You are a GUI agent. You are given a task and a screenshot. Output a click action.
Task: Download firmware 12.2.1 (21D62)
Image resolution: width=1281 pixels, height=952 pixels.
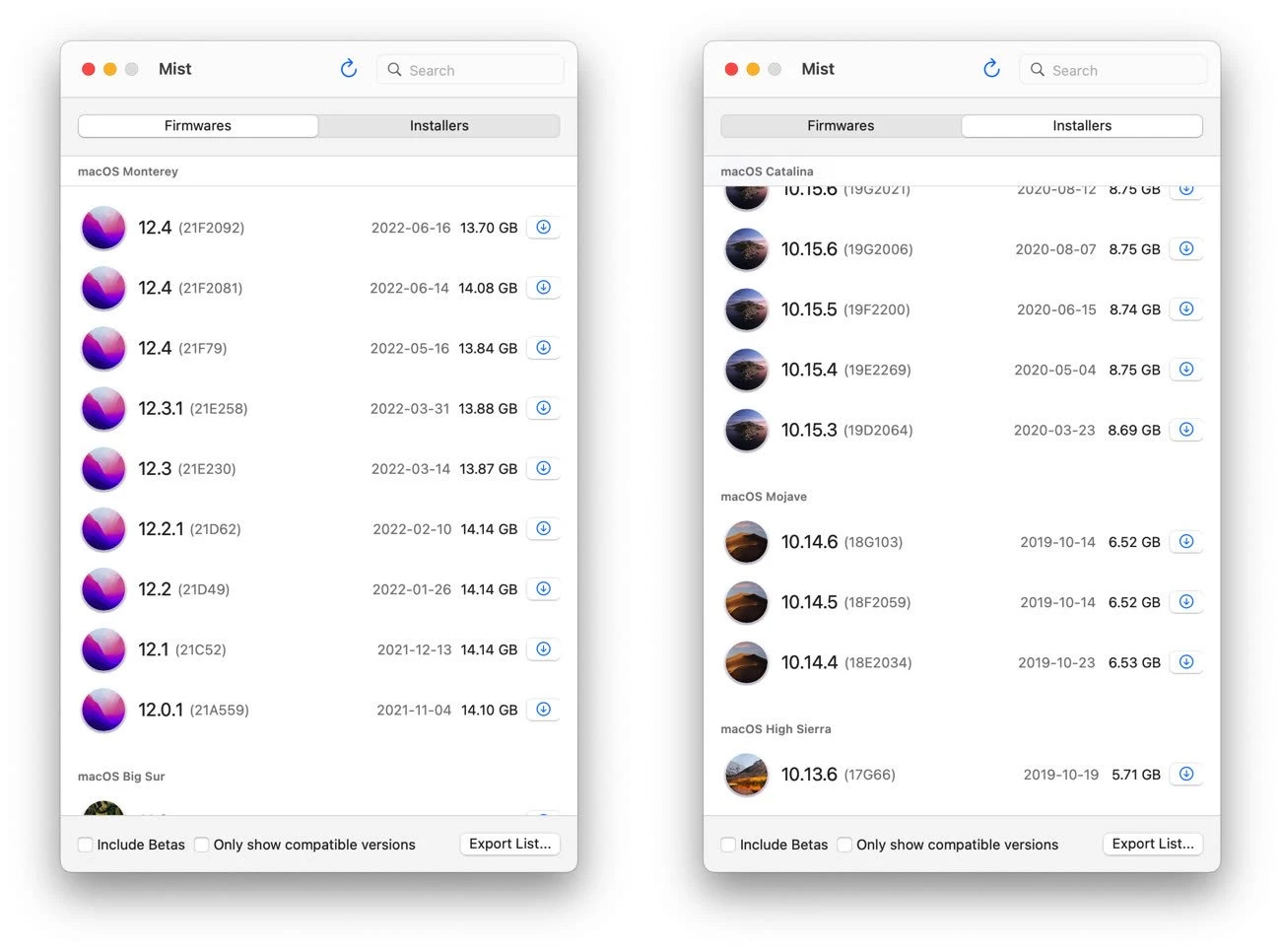point(543,528)
